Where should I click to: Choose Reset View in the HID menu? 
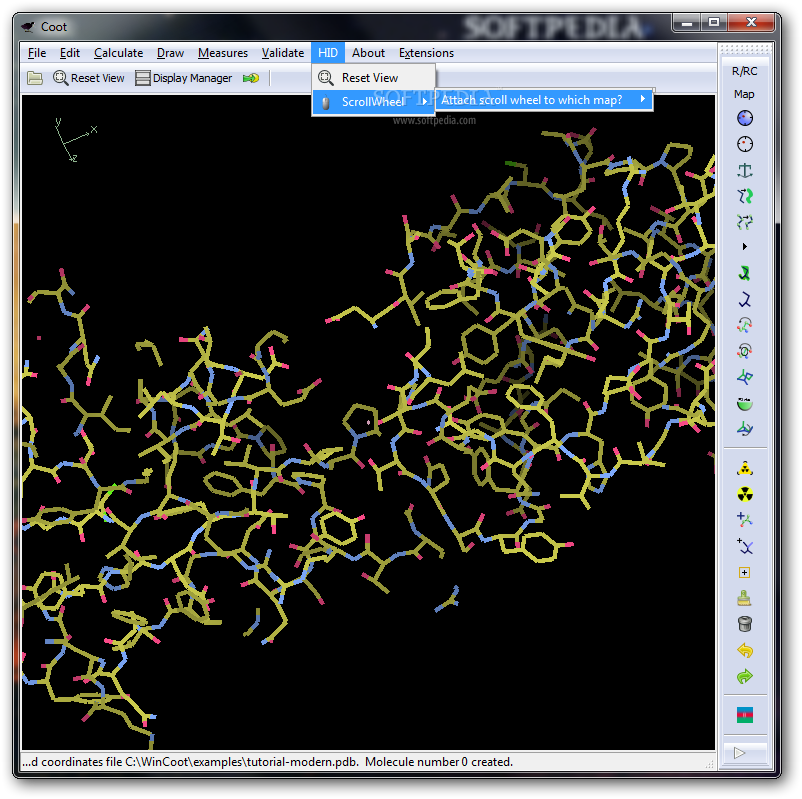(373, 78)
